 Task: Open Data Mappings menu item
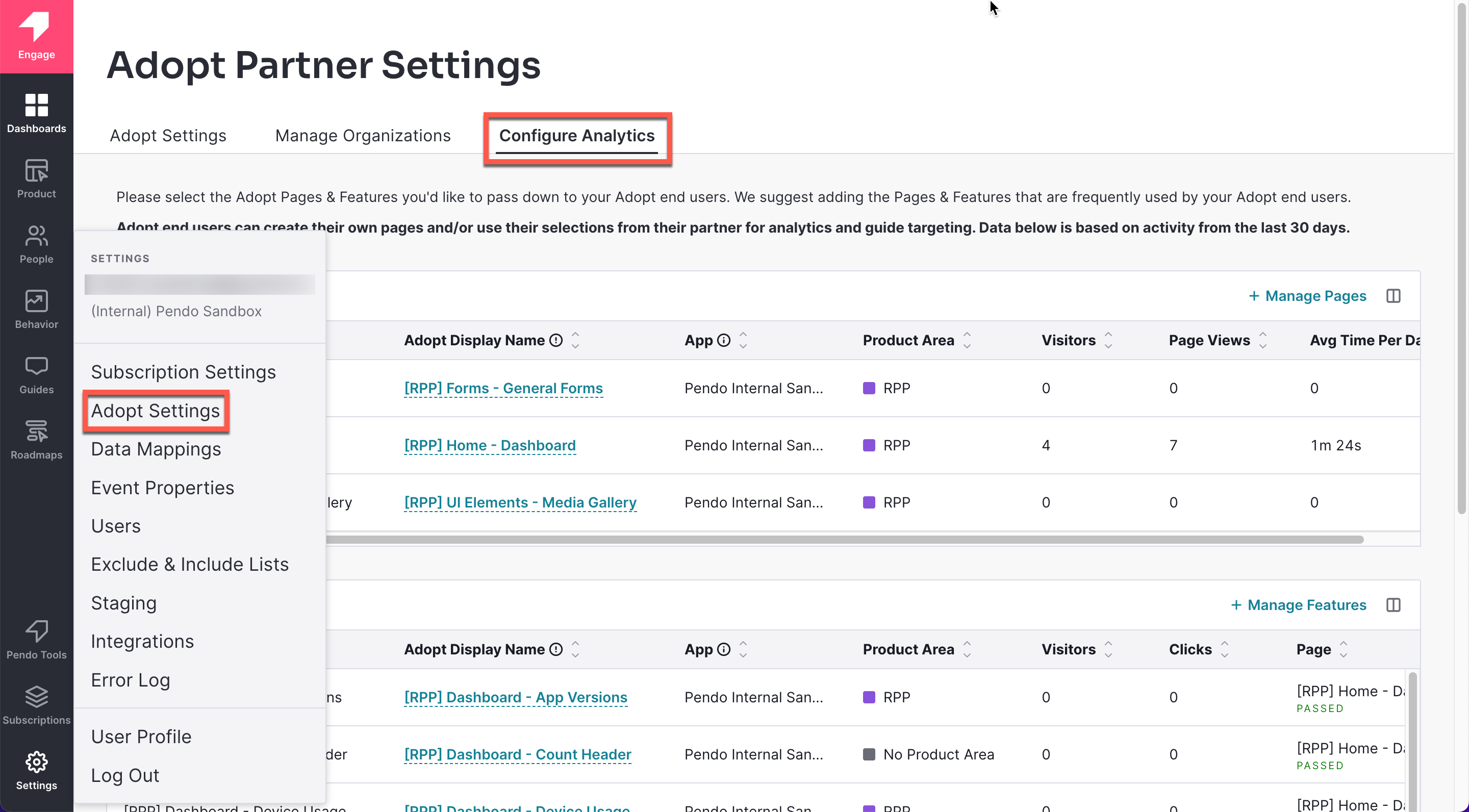point(156,449)
